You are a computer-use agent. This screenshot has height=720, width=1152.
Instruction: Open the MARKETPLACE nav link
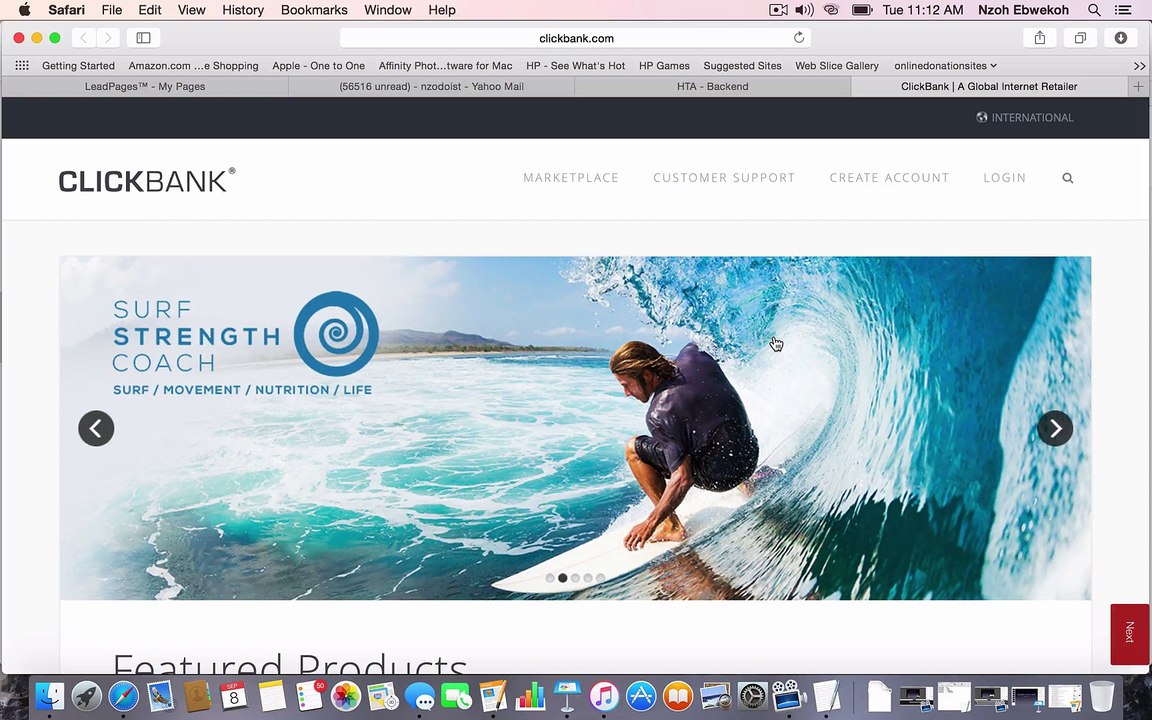pyautogui.click(x=571, y=178)
